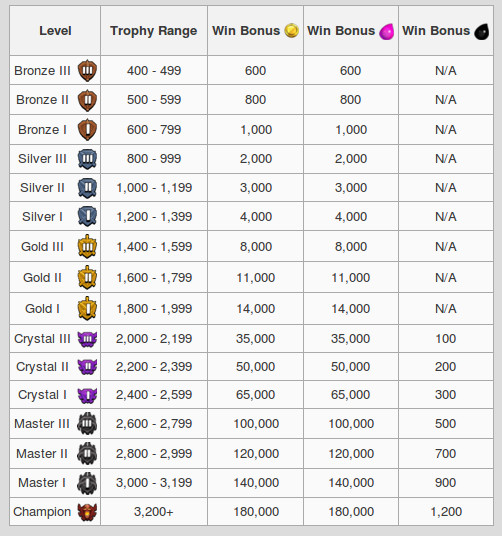Click the Level column header
This screenshot has width=502, height=536.
point(55,31)
